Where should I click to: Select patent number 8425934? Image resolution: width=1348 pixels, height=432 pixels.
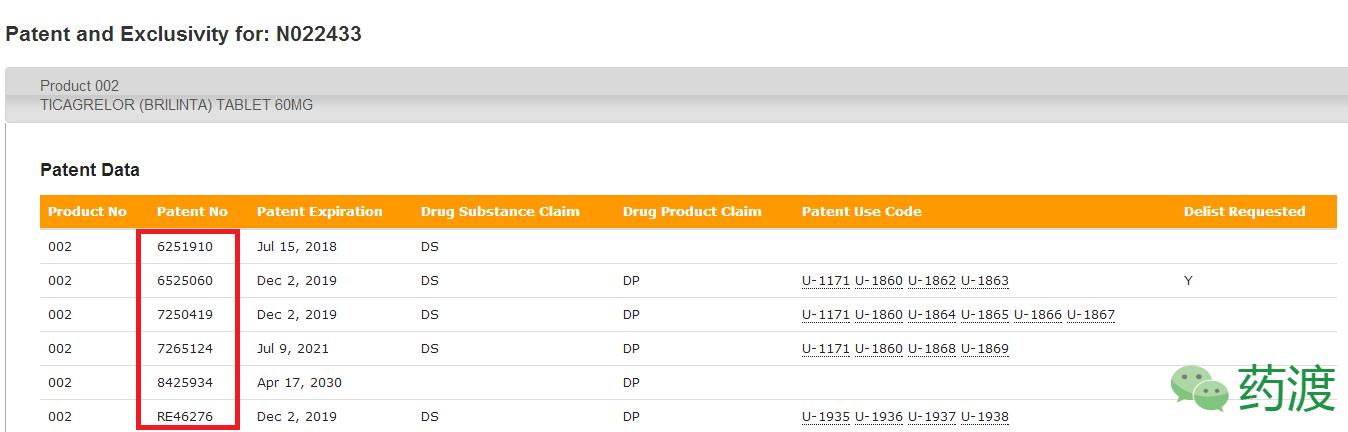(185, 383)
